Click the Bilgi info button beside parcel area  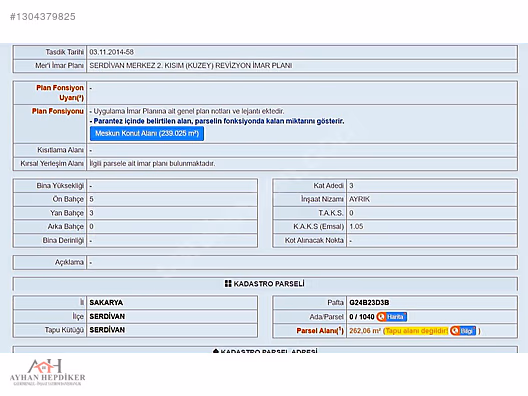coord(463,331)
